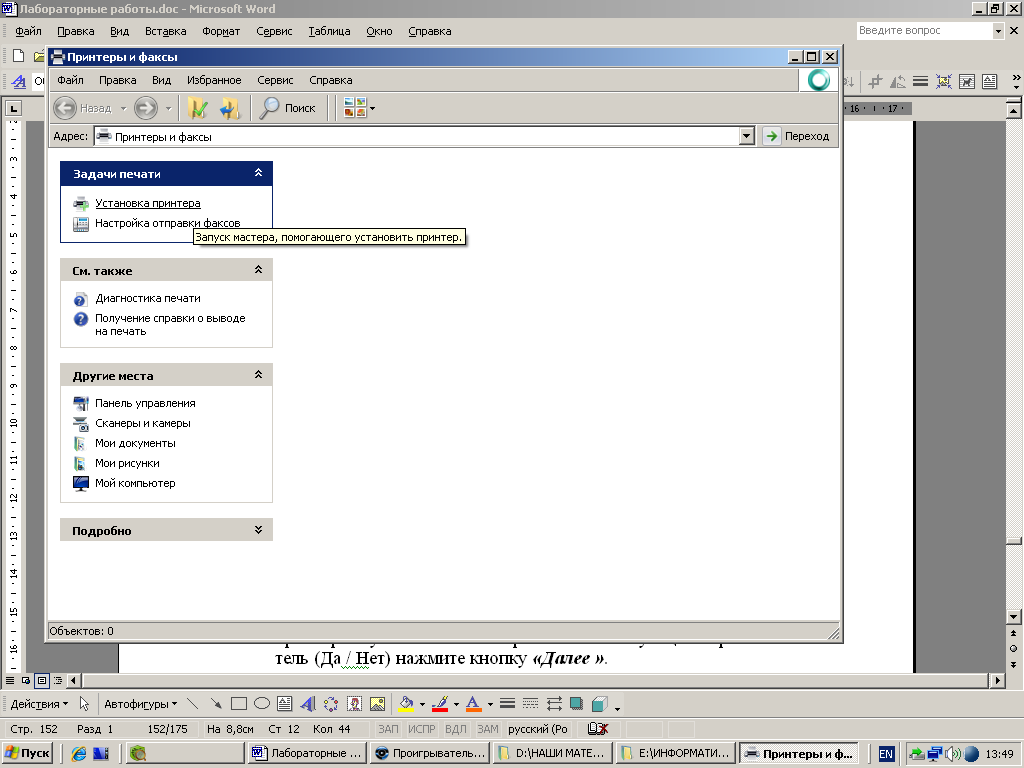Open Dash Style on the Drawing toolbar
The width and height of the screenshot is (1024, 768).
[x=530, y=704]
